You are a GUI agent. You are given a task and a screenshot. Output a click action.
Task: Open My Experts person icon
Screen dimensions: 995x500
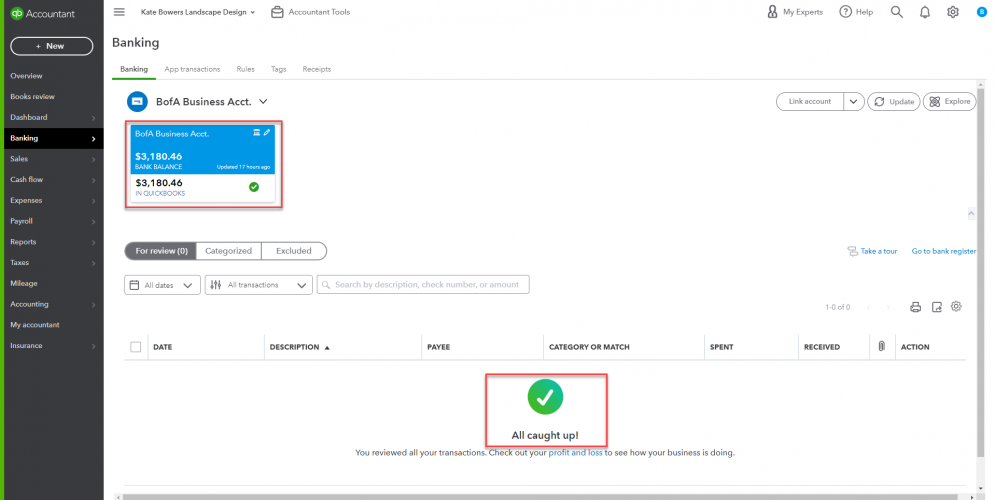(x=772, y=12)
